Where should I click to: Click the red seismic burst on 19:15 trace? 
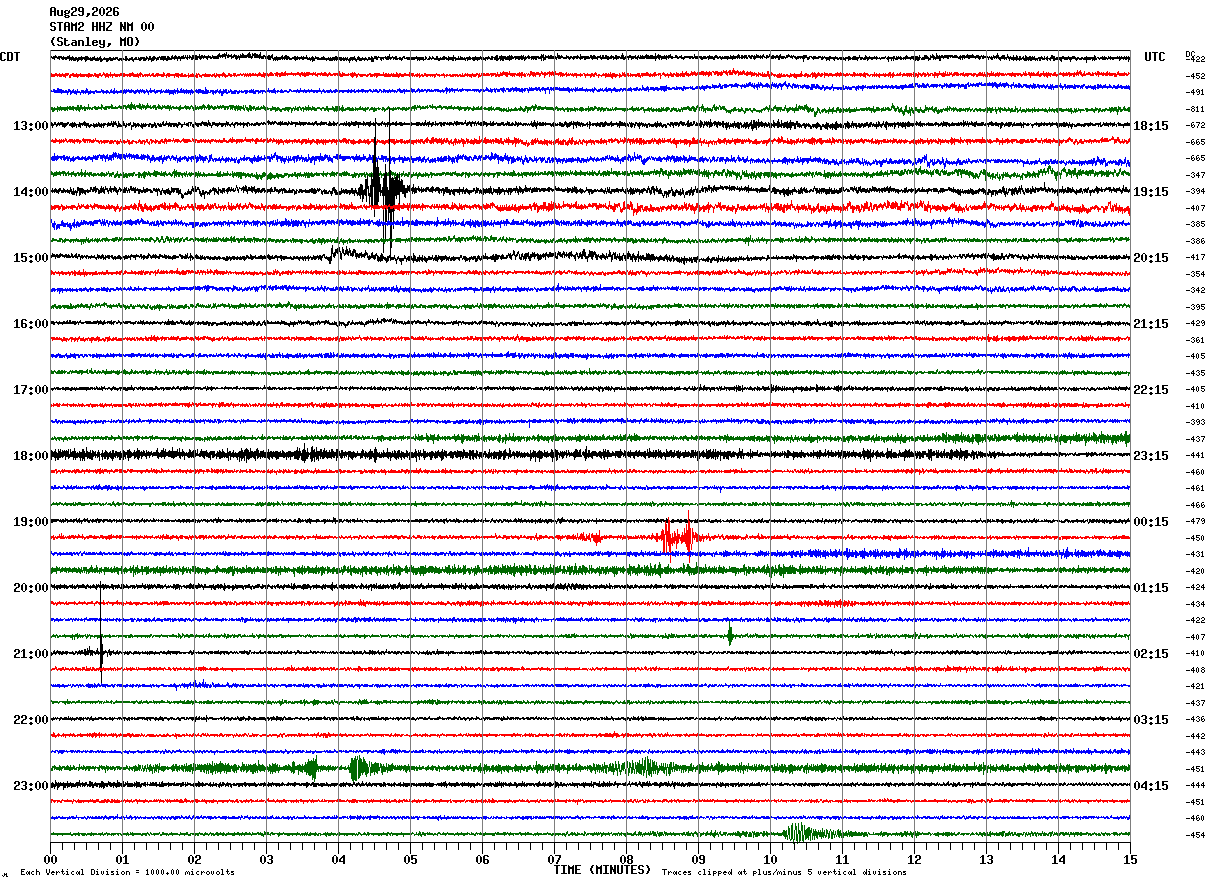tap(678, 537)
